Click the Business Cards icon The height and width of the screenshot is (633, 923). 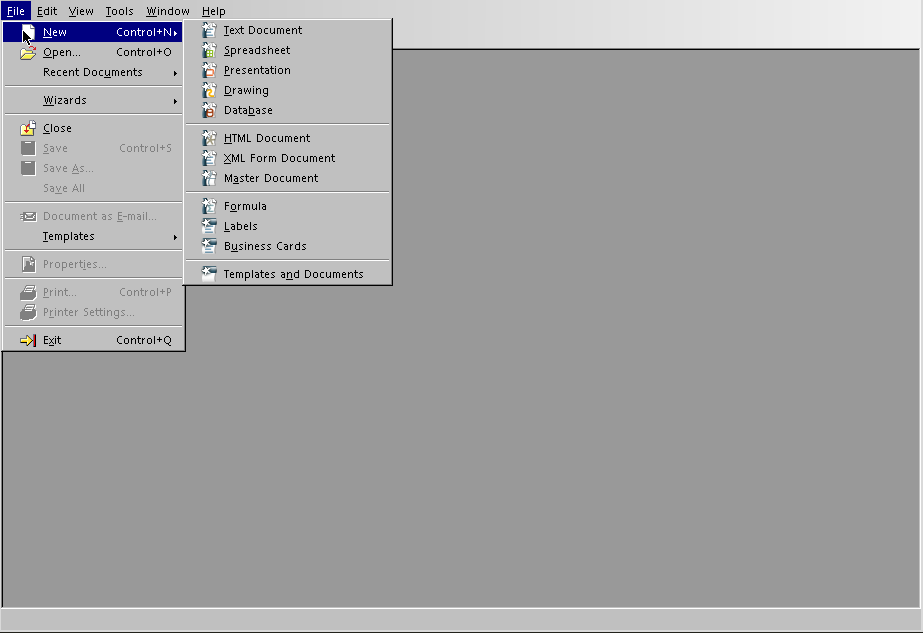pos(209,246)
